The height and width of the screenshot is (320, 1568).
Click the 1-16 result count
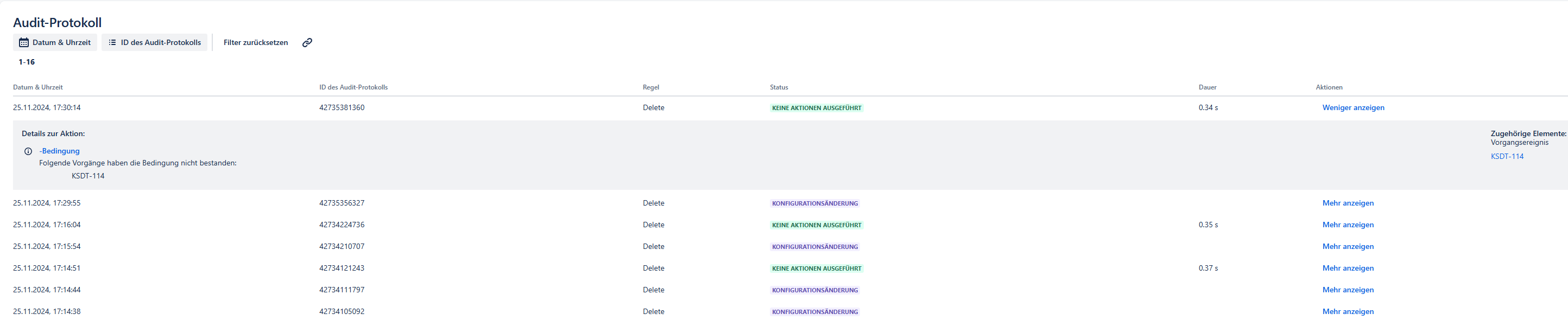pos(27,62)
